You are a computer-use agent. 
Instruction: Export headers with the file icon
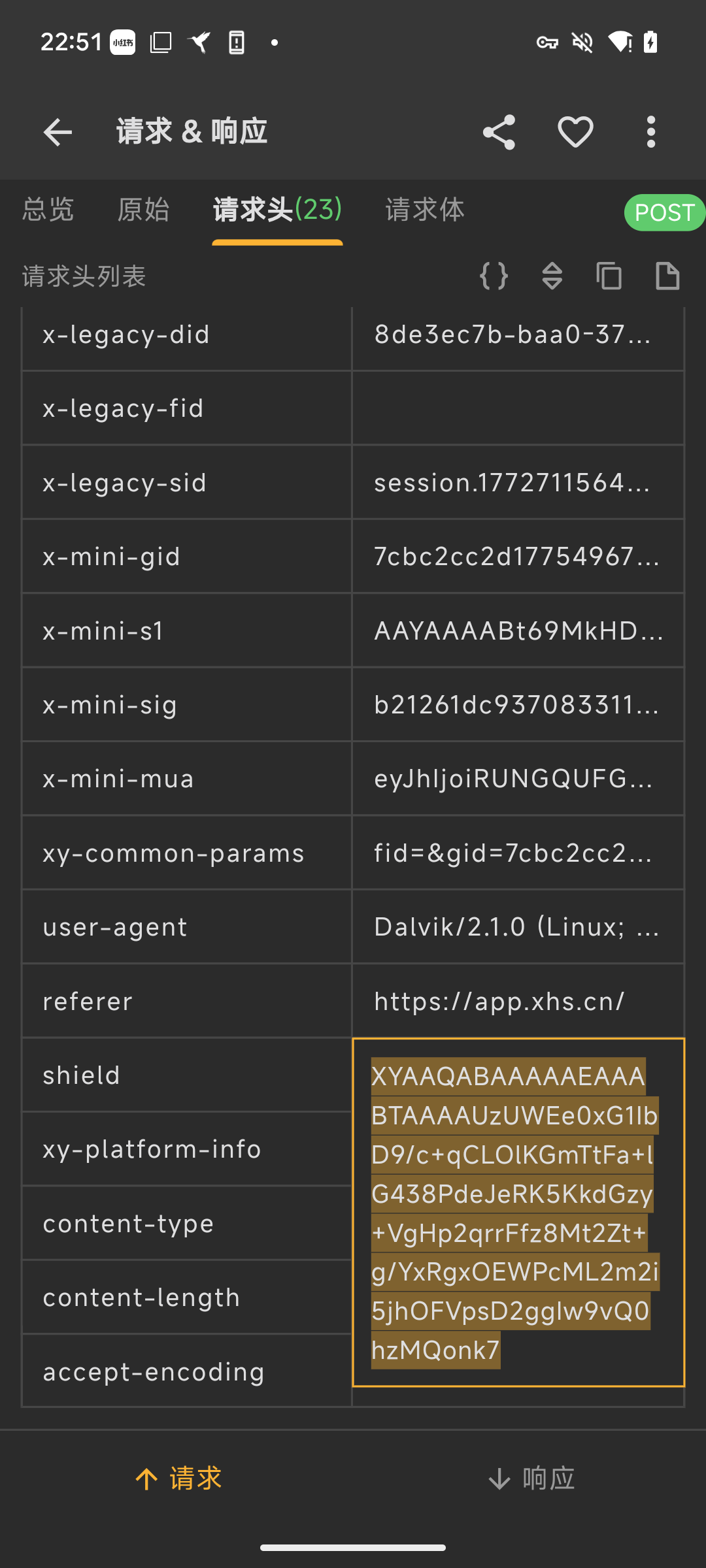[667, 276]
